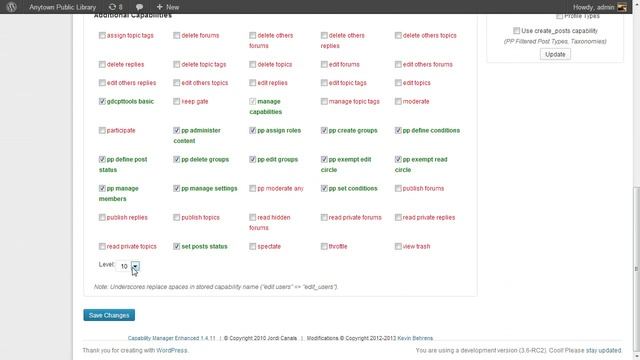Check the edit forums box
The height and width of the screenshot is (360, 640).
[324, 64]
